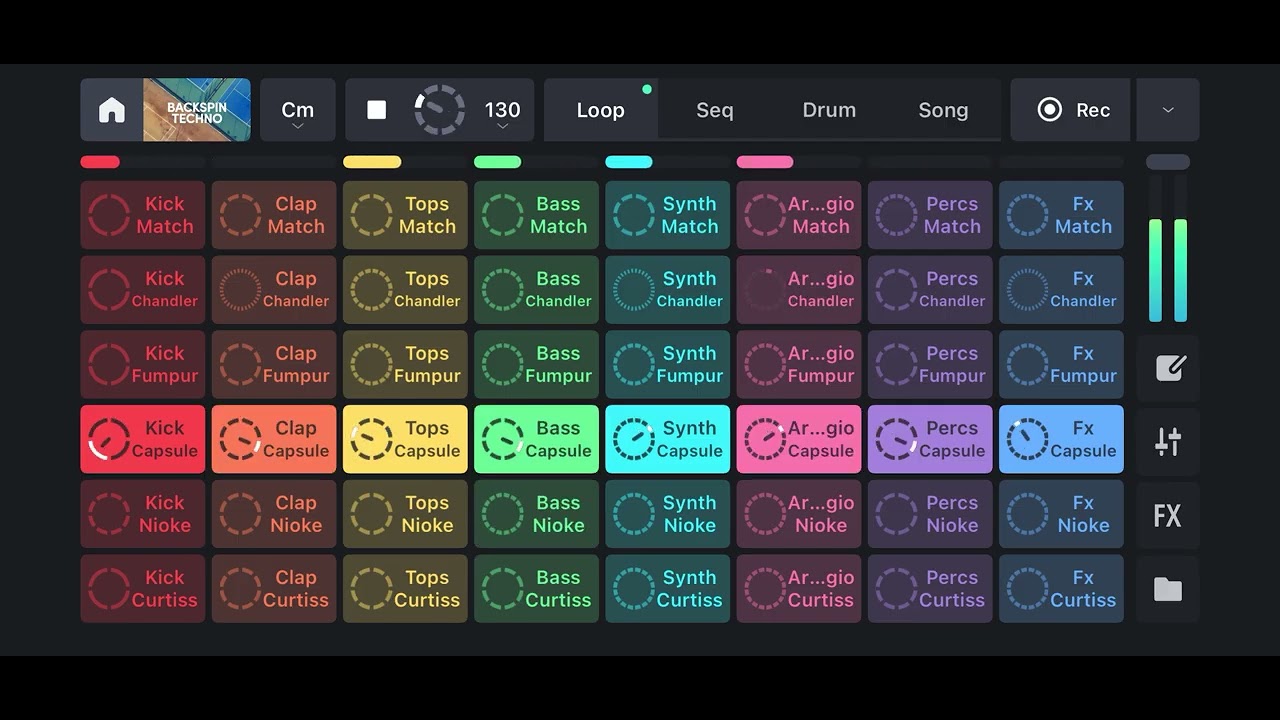Click the yellow Tops column indicator
1280x720 pixels.
point(372,162)
